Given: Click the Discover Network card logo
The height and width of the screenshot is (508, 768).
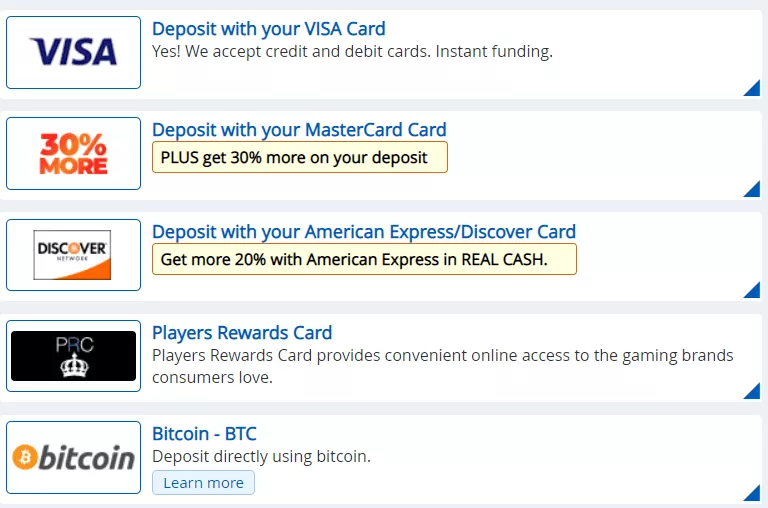Looking at the screenshot, I should pyautogui.click(x=73, y=255).
